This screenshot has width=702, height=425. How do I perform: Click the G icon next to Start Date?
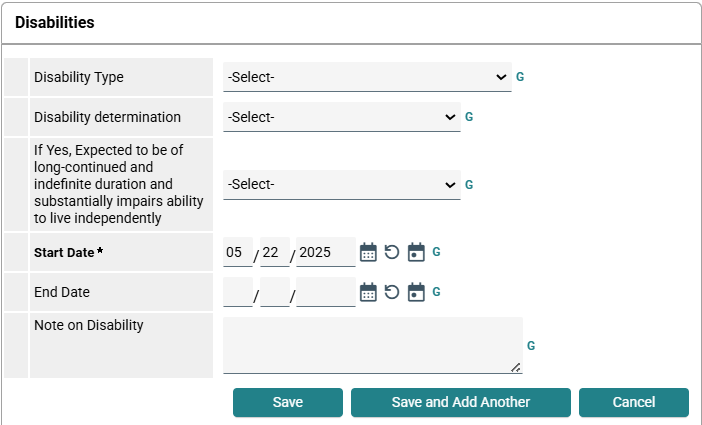[x=436, y=252]
